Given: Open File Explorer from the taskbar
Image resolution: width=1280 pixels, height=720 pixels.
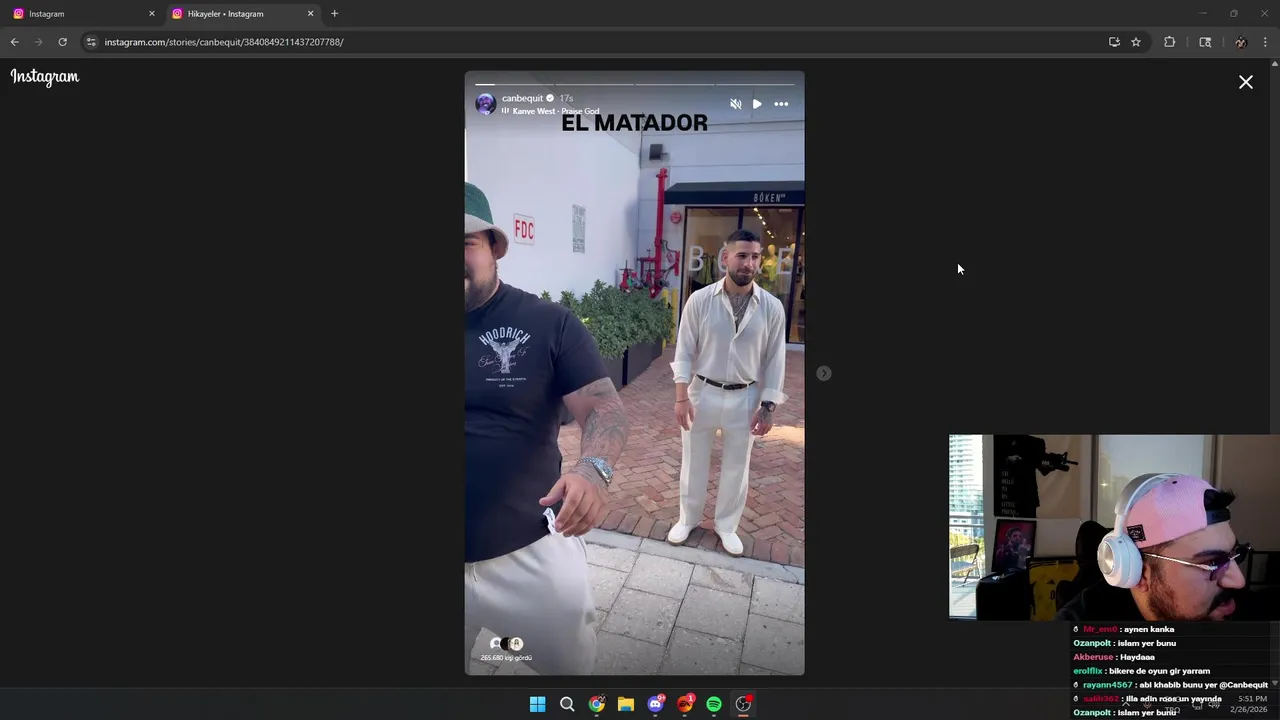Looking at the screenshot, I should click(x=625, y=704).
